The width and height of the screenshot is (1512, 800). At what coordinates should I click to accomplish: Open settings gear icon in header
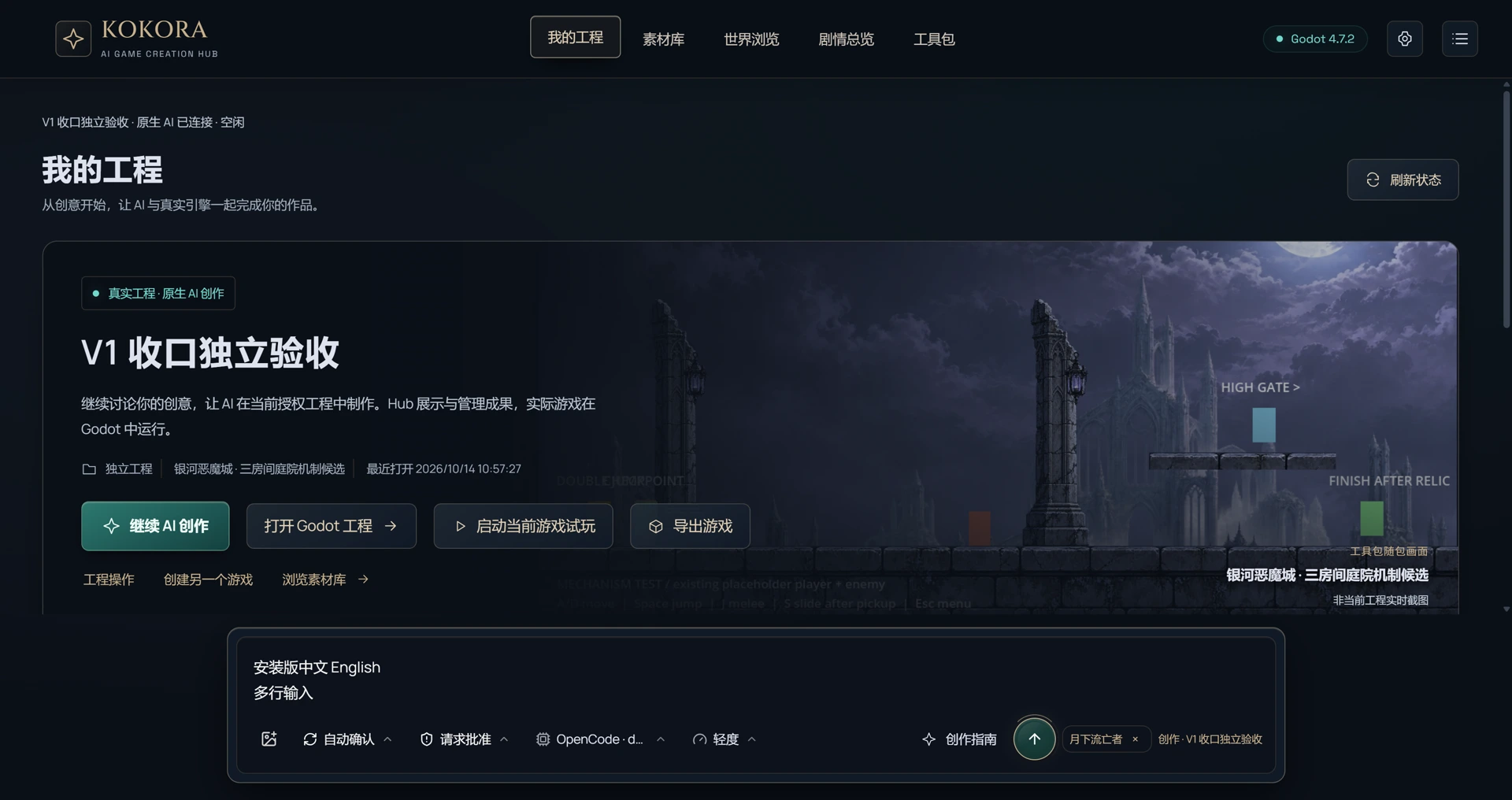tap(1404, 39)
